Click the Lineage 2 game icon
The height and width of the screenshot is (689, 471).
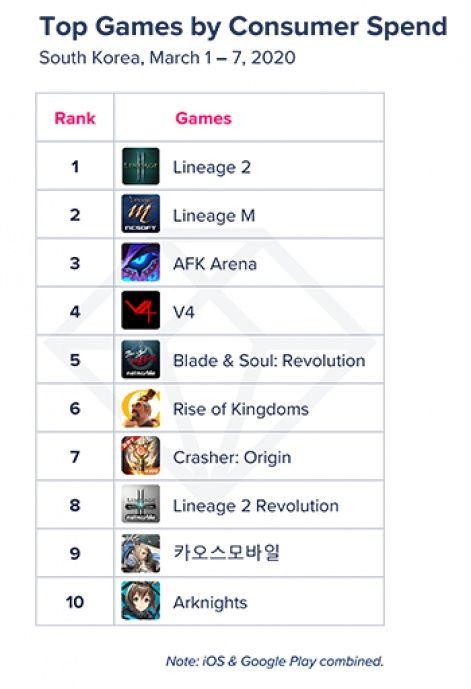pyautogui.click(x=141, y=166)
